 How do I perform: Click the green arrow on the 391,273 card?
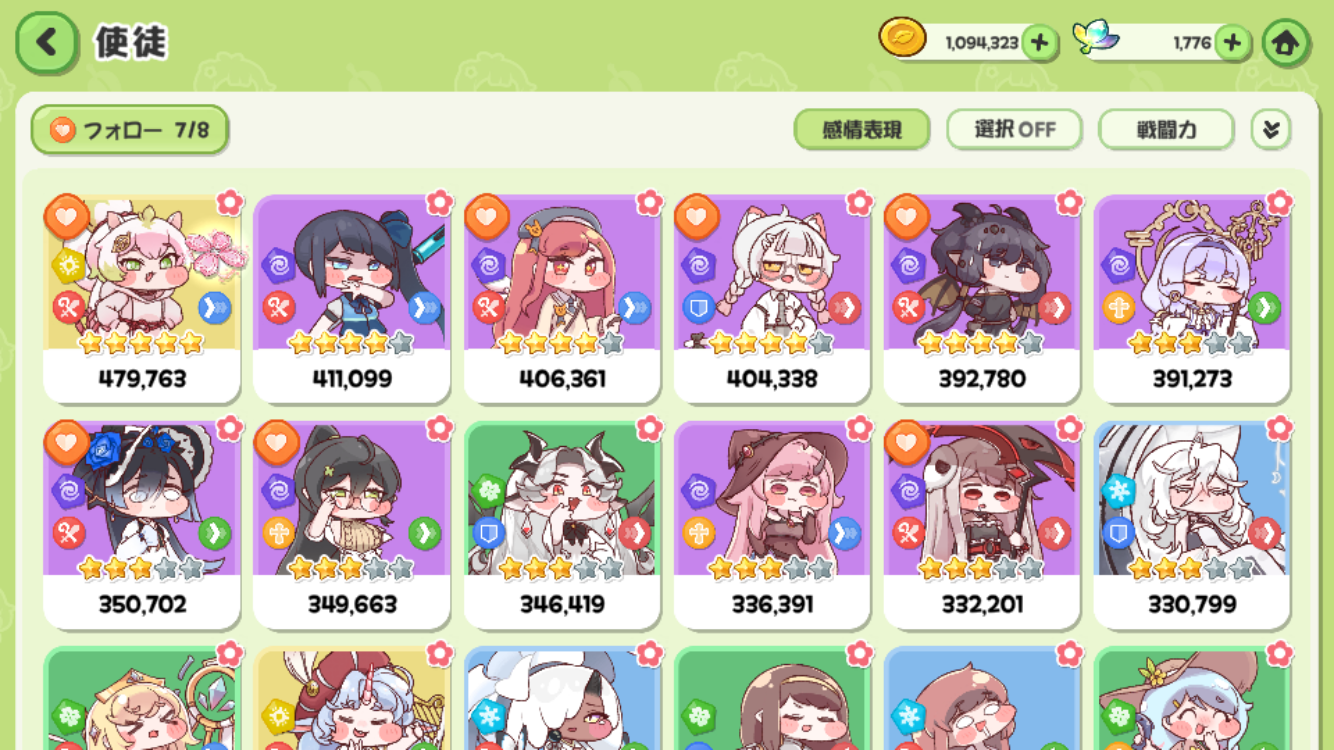click(x=1264, y=307)
